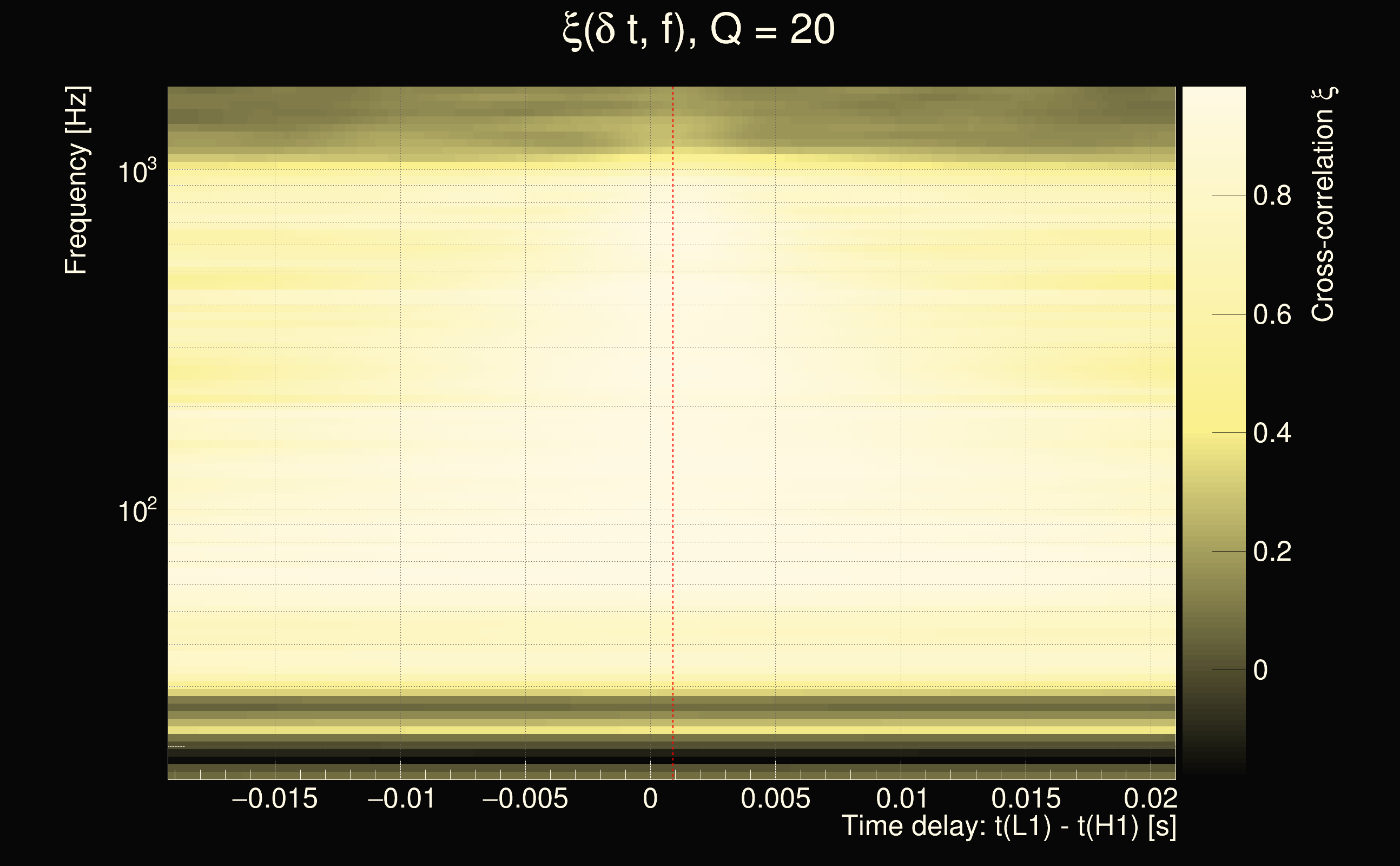The width and height of the screenshot is (1400, 866).
Task: Click the Time delay t(L1) - t(H1) axis label
Action: 1008,826
